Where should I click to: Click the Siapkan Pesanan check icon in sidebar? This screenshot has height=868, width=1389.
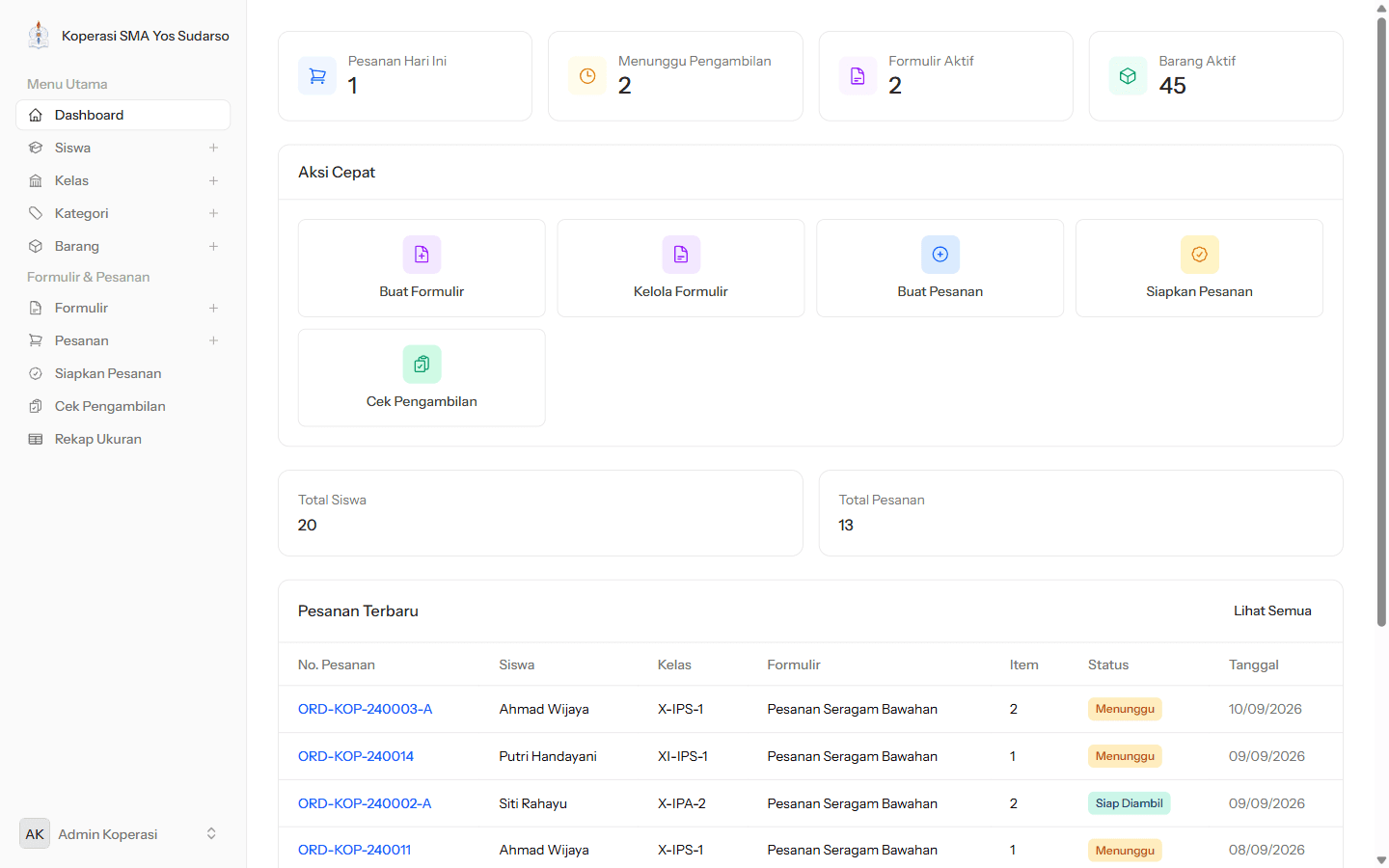click(36, 373)
